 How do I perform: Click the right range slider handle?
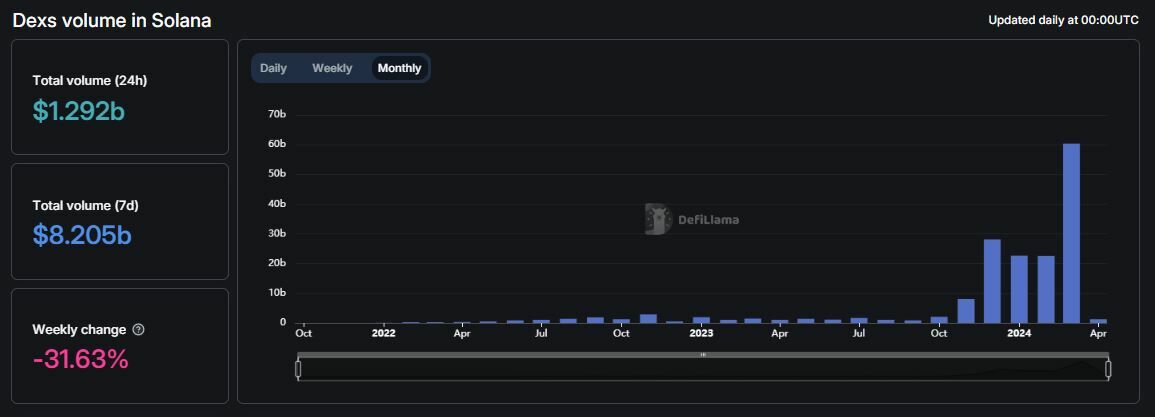click(1108, 369)
